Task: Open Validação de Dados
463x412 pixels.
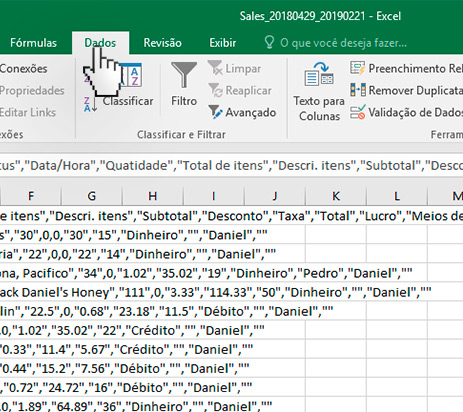Action: pyautogui.click(x=406, y=112)
